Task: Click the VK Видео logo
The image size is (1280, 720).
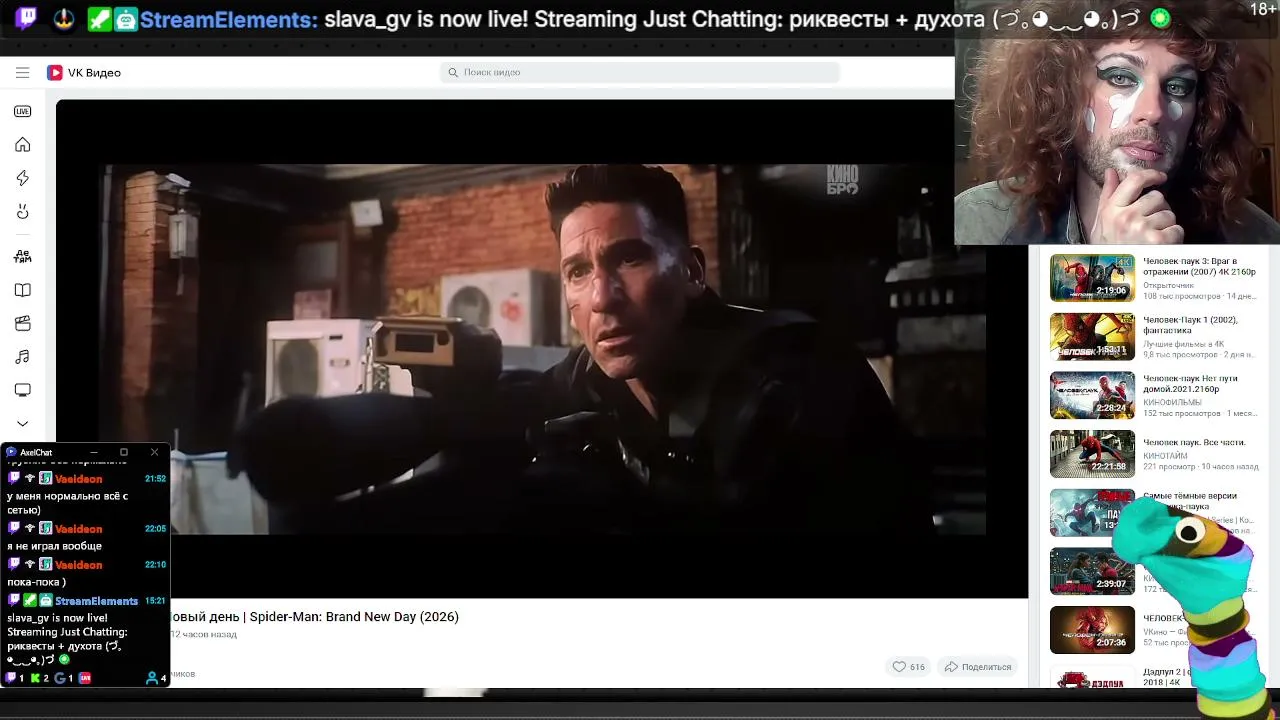Action: pos(84,73)
